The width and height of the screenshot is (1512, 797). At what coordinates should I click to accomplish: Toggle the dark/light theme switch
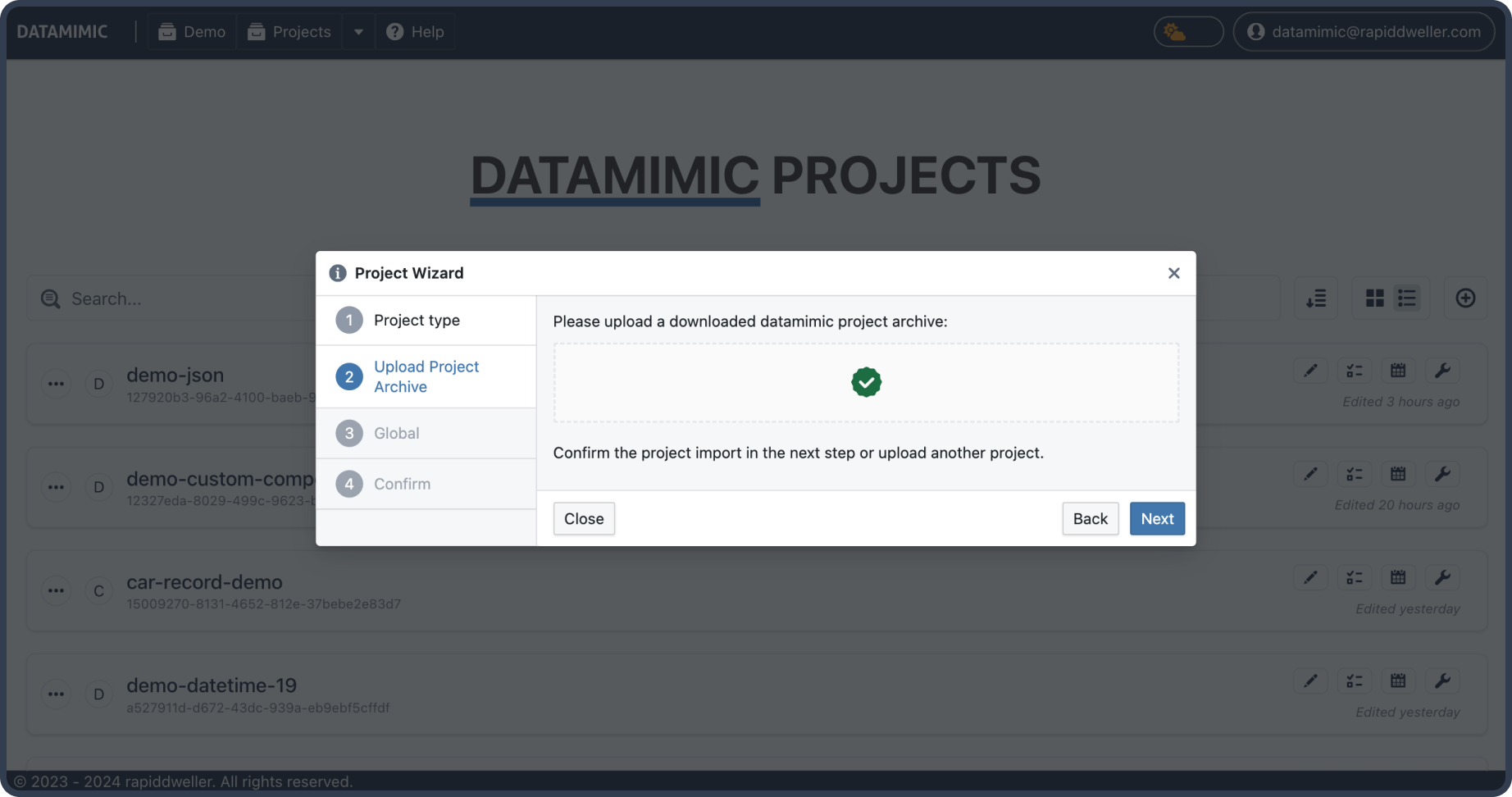click(x=1187, y=32)
